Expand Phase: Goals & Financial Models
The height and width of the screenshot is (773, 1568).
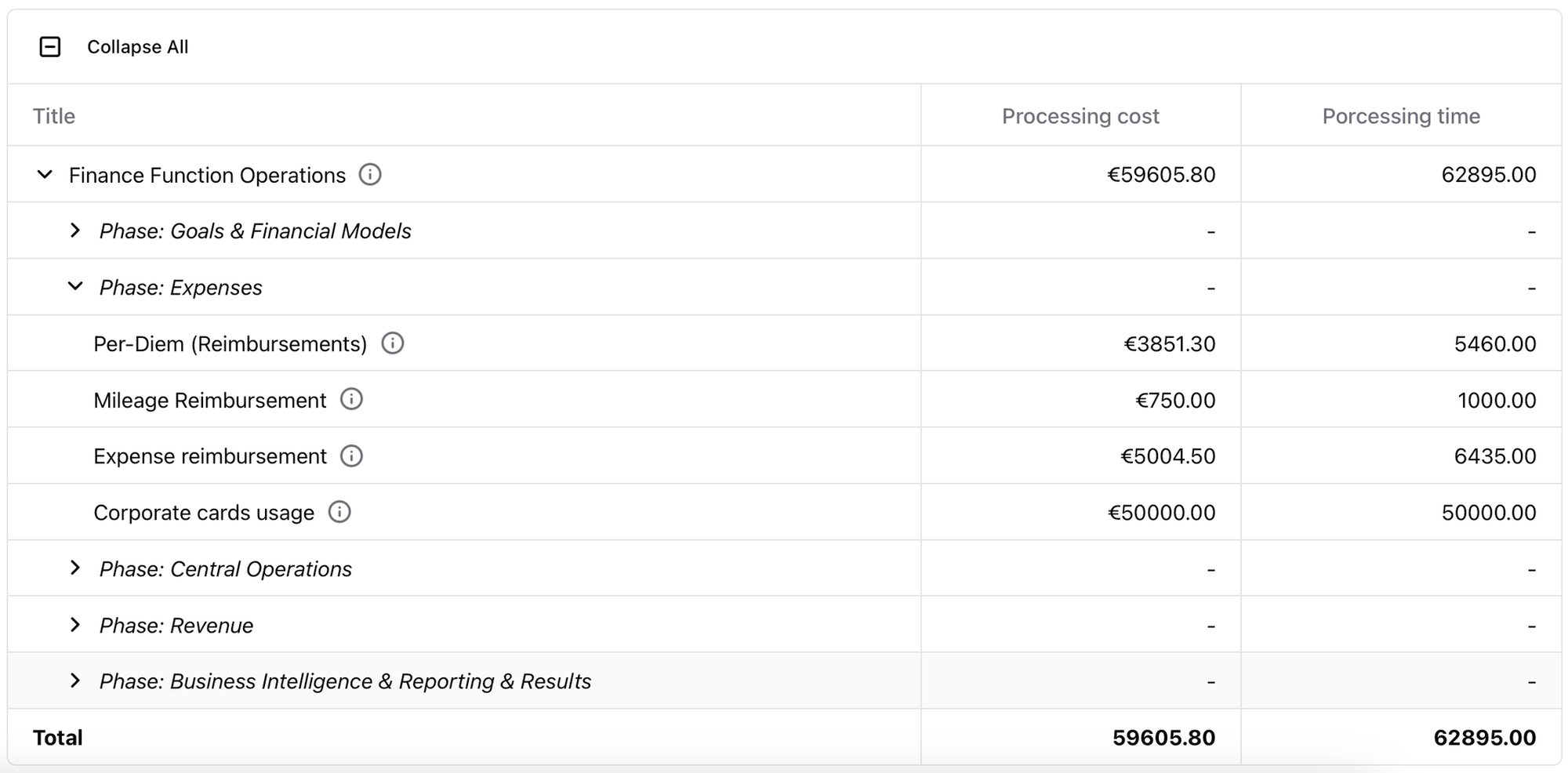click(74, 230)
